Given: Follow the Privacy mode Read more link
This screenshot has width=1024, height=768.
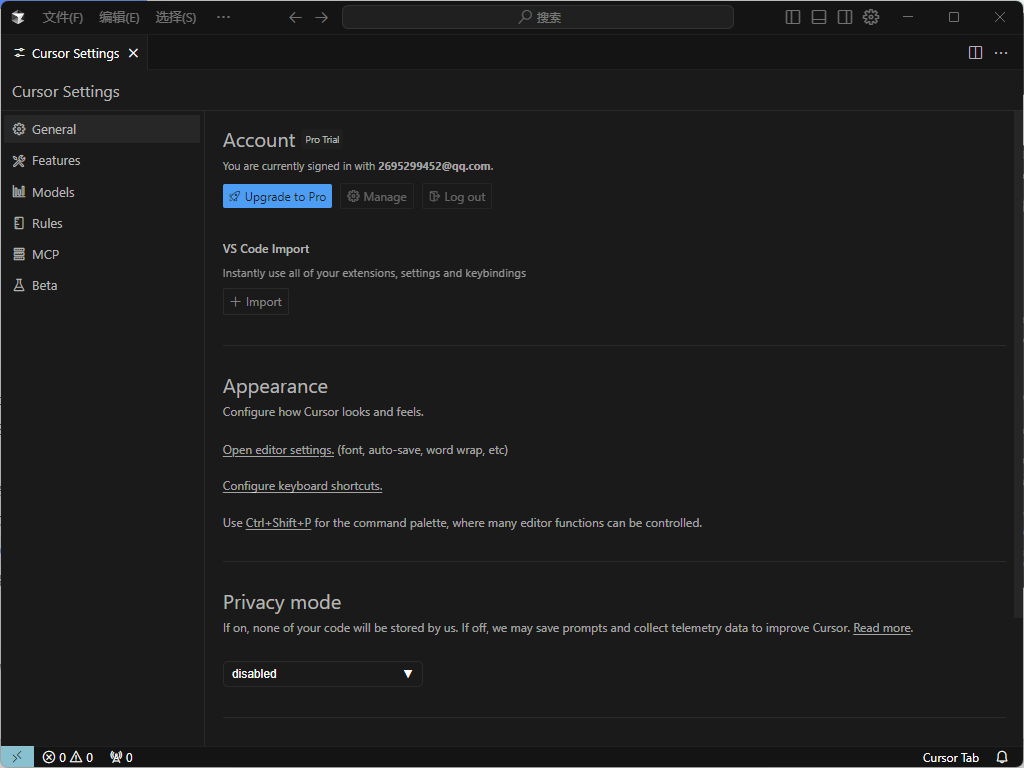Looking at the screenshot, I should (882, 628).
